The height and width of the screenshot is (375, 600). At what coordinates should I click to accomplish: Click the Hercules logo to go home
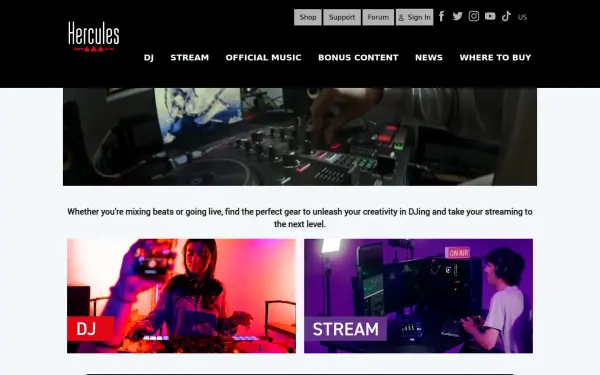[x=94, y=36]
